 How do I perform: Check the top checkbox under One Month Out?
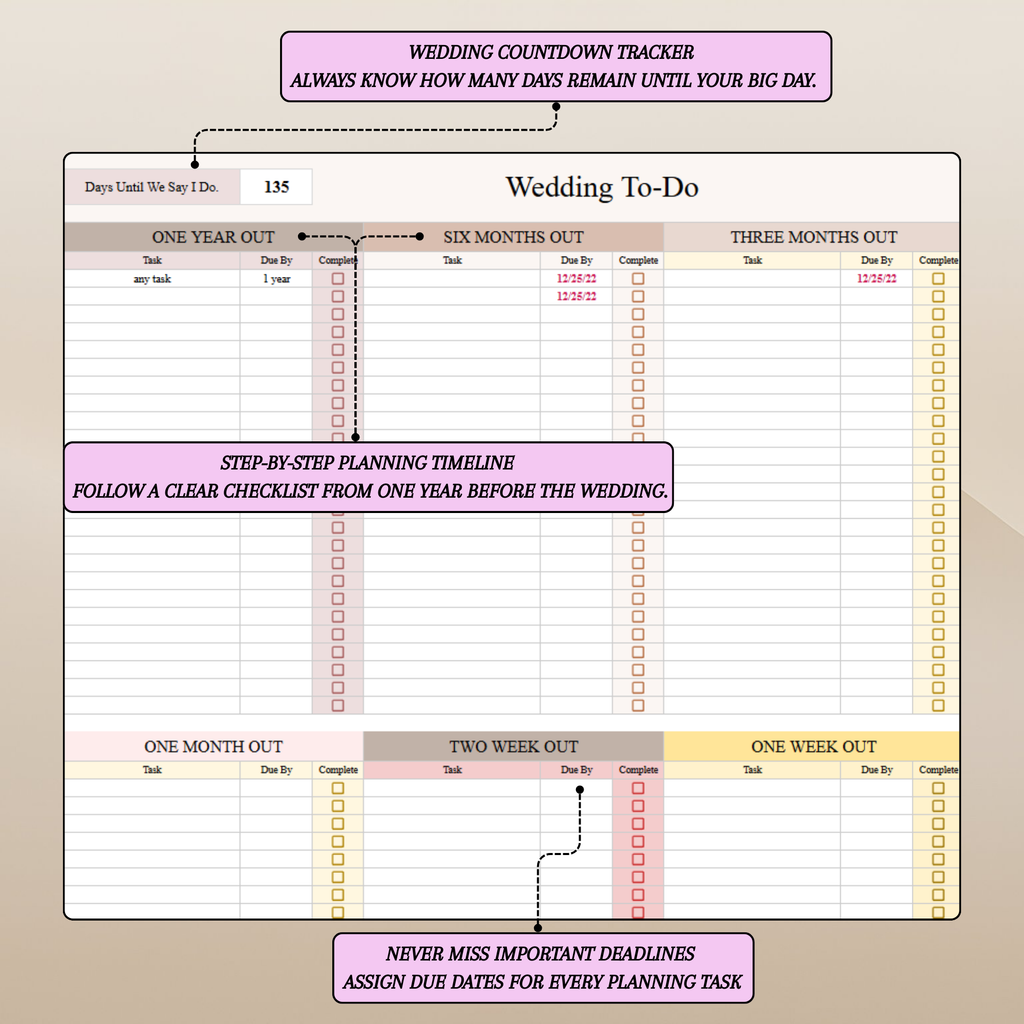pyautogui.click(x=337, y=788)
